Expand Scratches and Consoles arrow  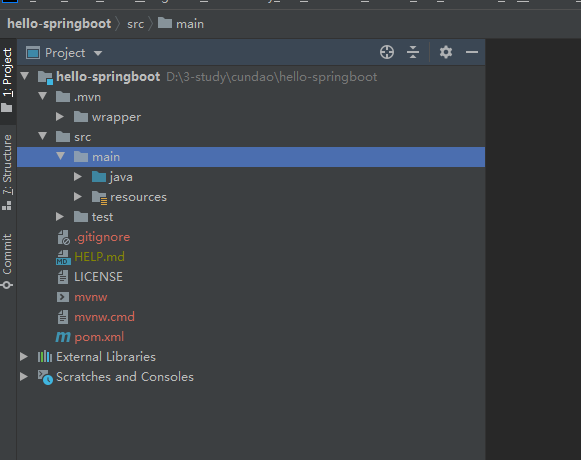(x=24, y=377)
